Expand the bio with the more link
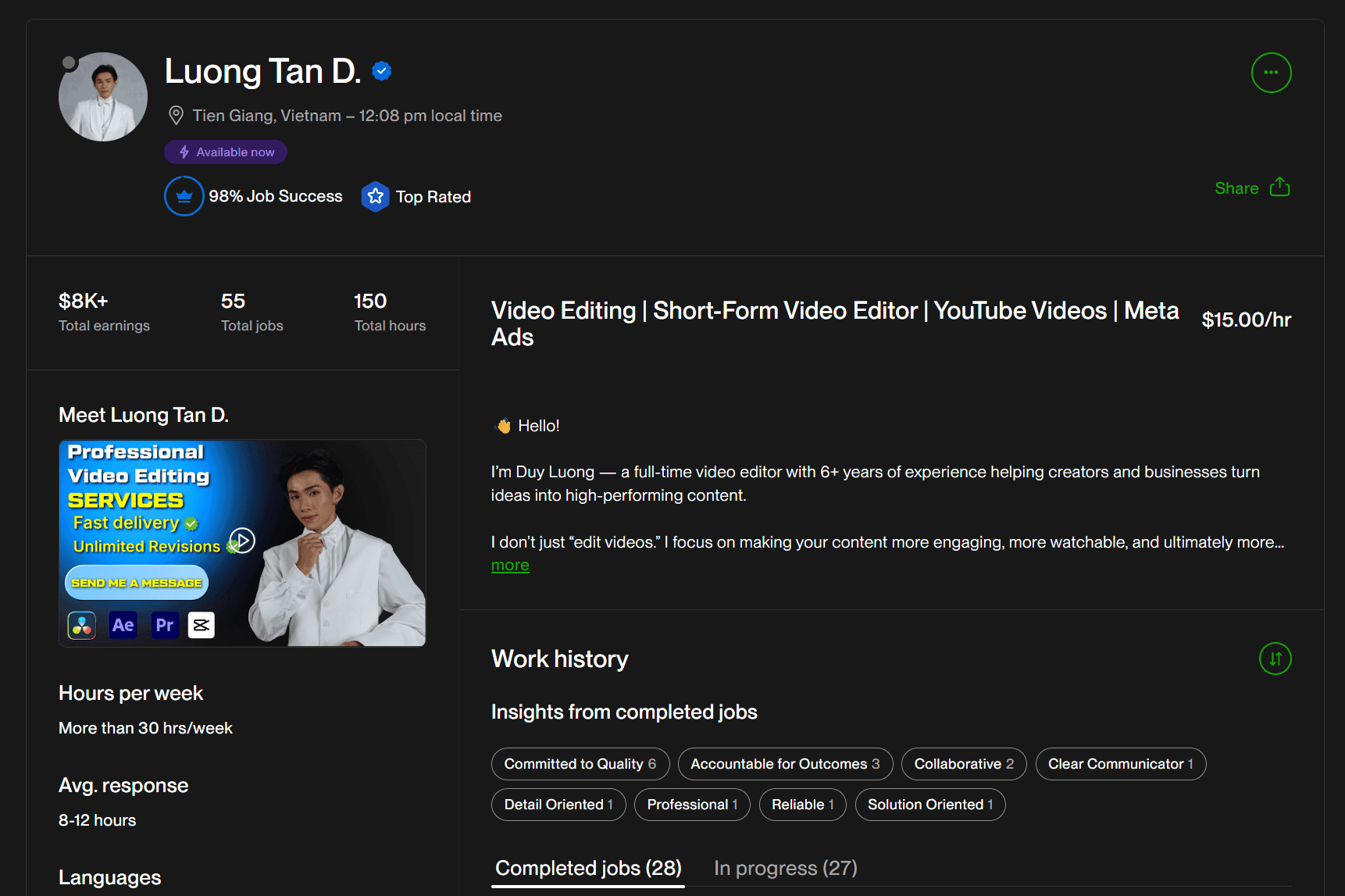This screenshot has height=896, width=1345. pyautogui.click(x=510, y=565)
